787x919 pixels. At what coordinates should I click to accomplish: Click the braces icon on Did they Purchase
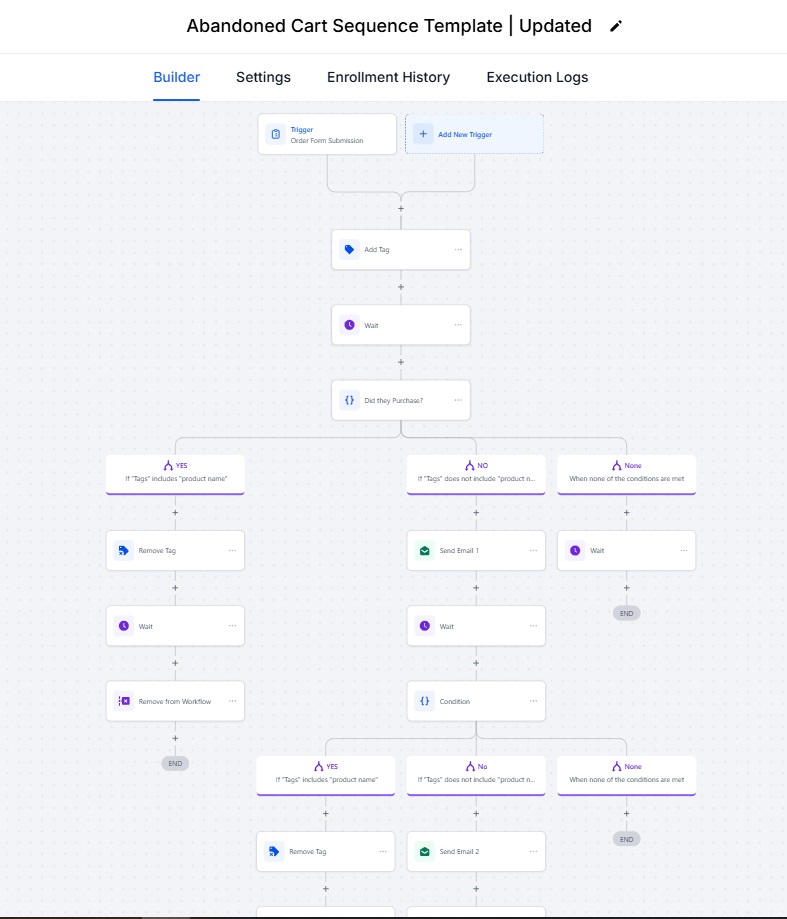pyautogui.click(x=349, y=400)
